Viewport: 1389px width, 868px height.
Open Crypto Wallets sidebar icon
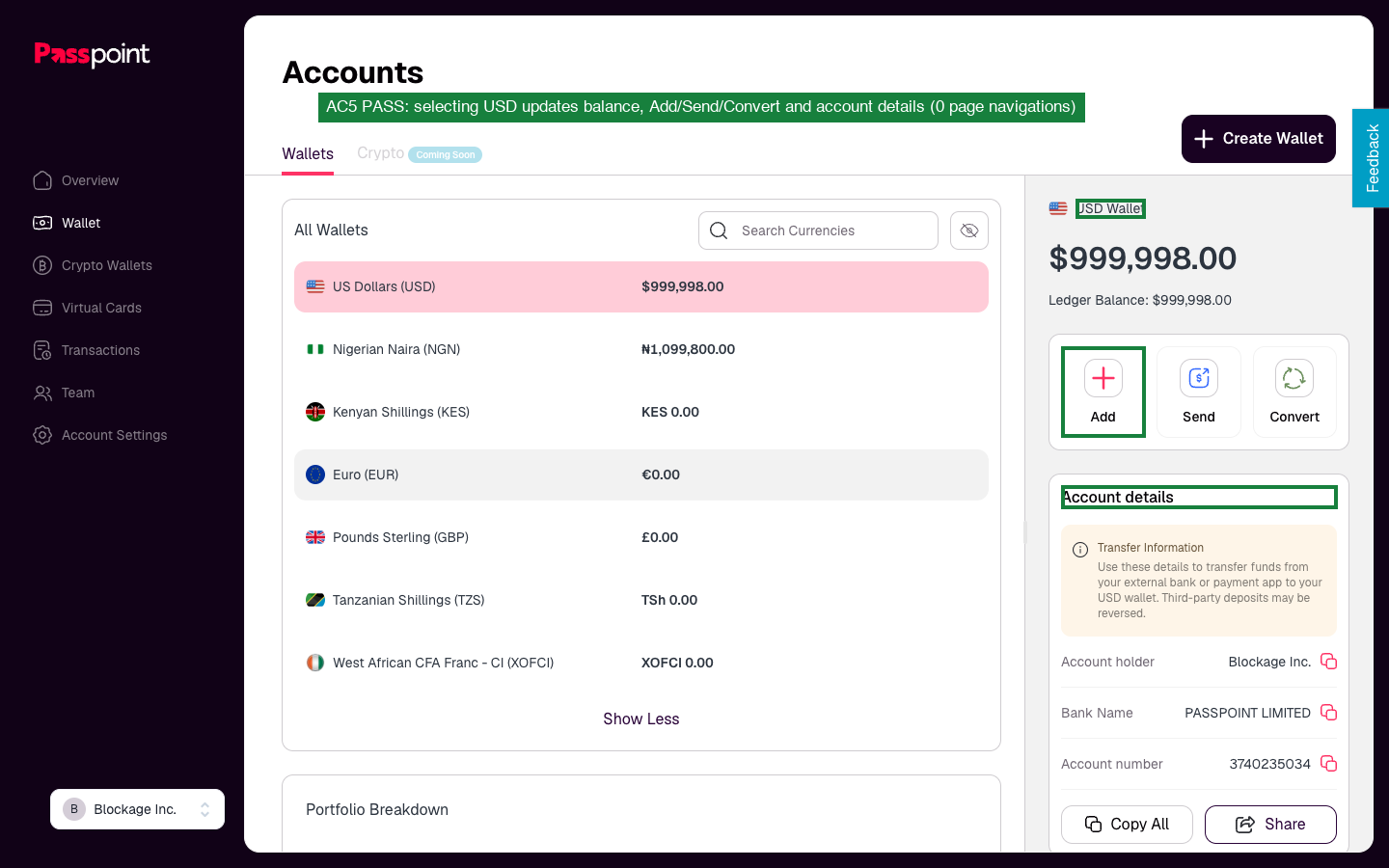(x=42, y=265)
